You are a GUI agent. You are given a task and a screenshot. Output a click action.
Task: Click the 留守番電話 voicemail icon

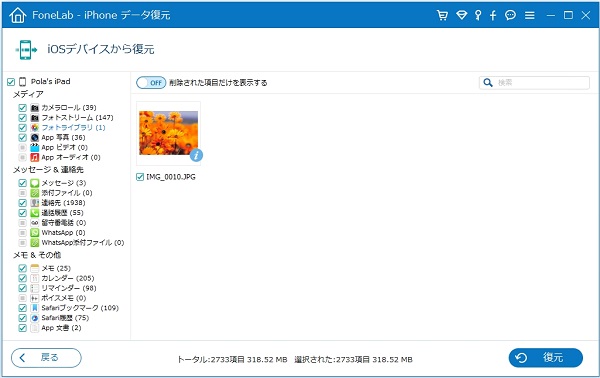click(34, 223)
